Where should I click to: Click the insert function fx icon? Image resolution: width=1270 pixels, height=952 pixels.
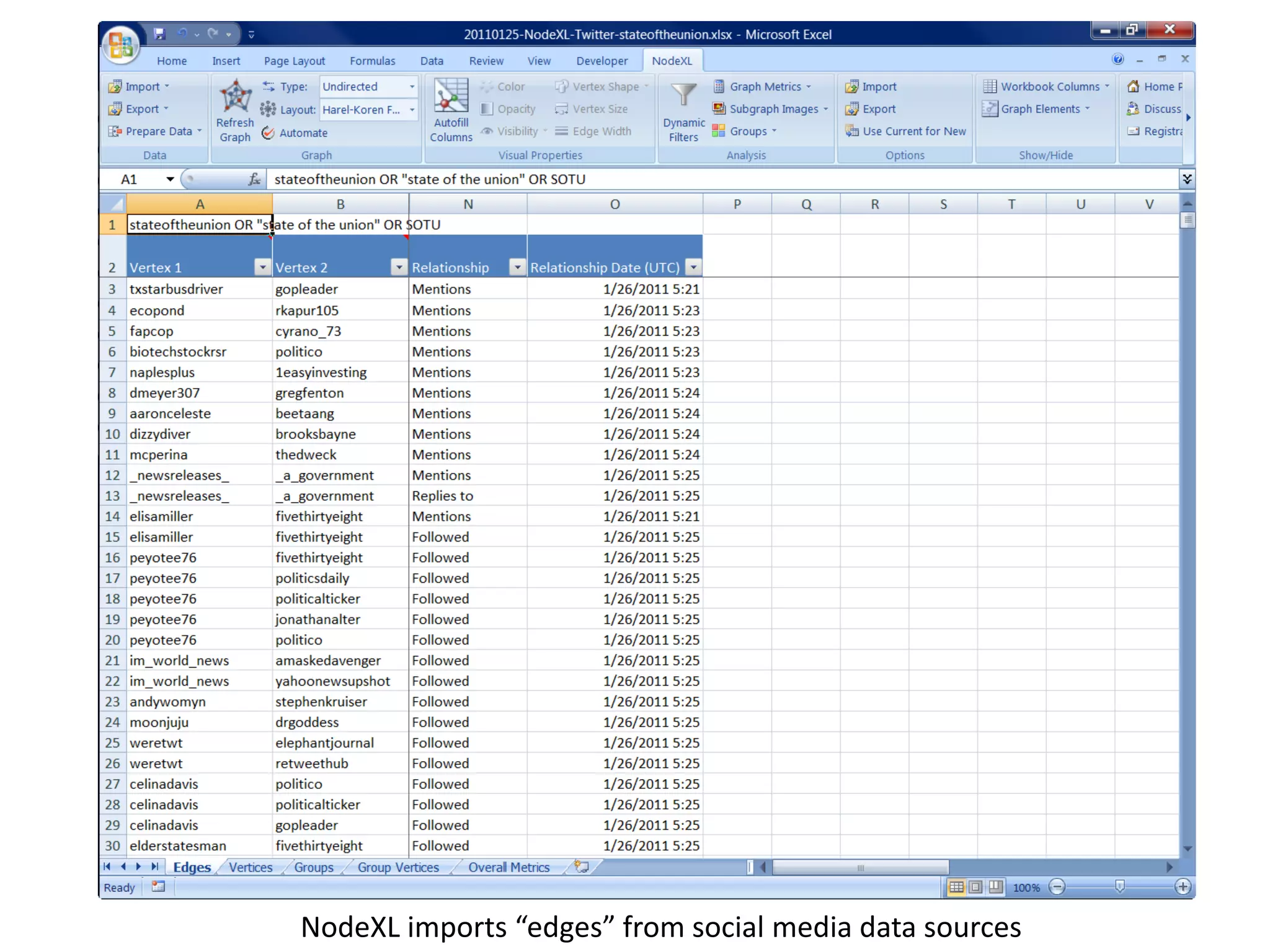254,180
